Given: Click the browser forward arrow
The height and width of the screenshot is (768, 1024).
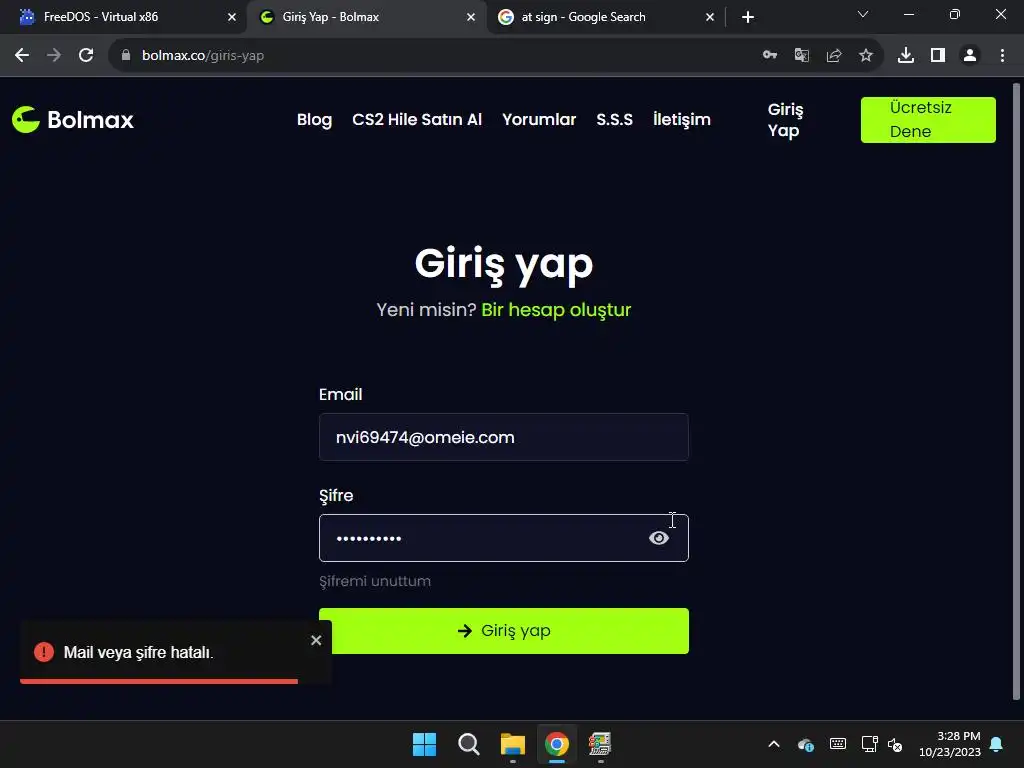Looking at the screenshot, I should click(x=54, y=56).
